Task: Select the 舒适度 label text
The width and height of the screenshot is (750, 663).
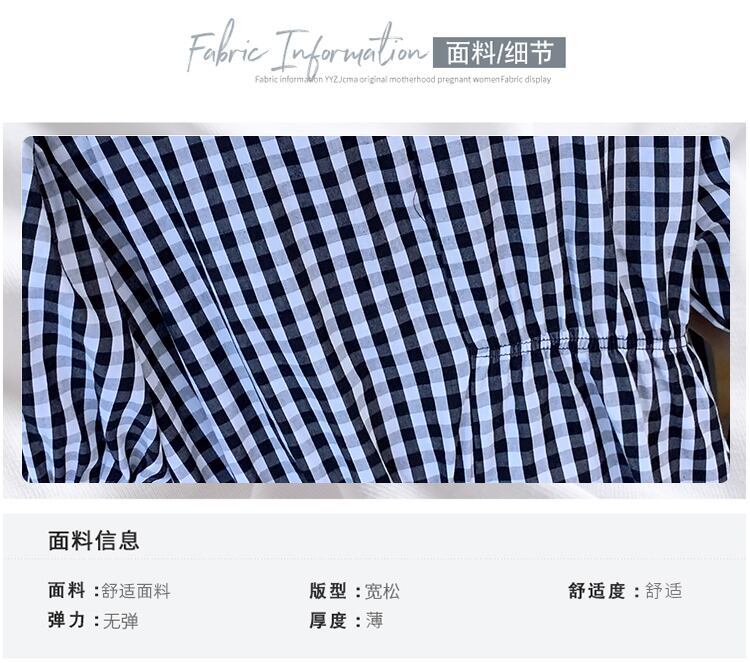Action: click(x=597, y=591)
